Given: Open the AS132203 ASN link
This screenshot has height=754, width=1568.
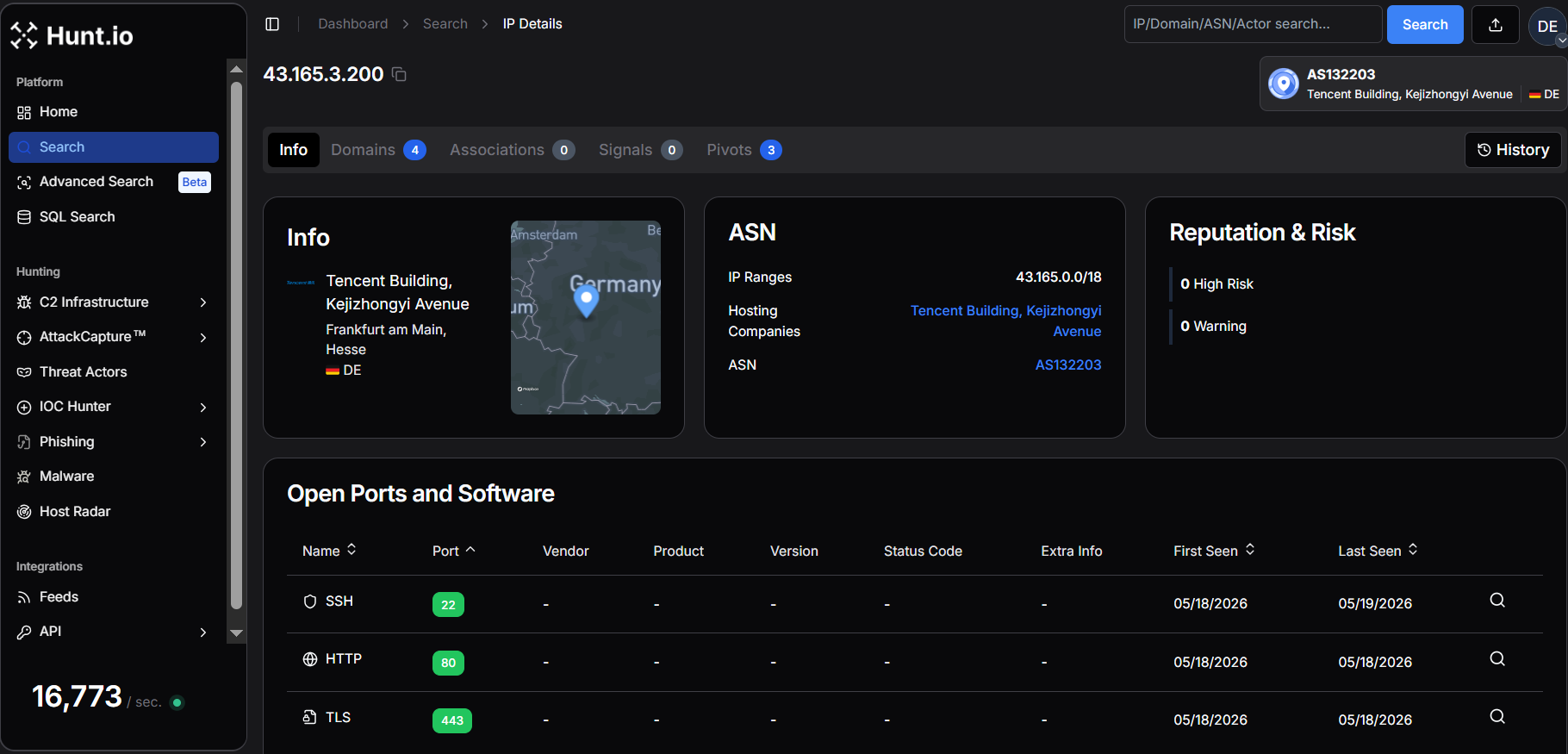Looking at the screenshot, I should point(1068,365).
